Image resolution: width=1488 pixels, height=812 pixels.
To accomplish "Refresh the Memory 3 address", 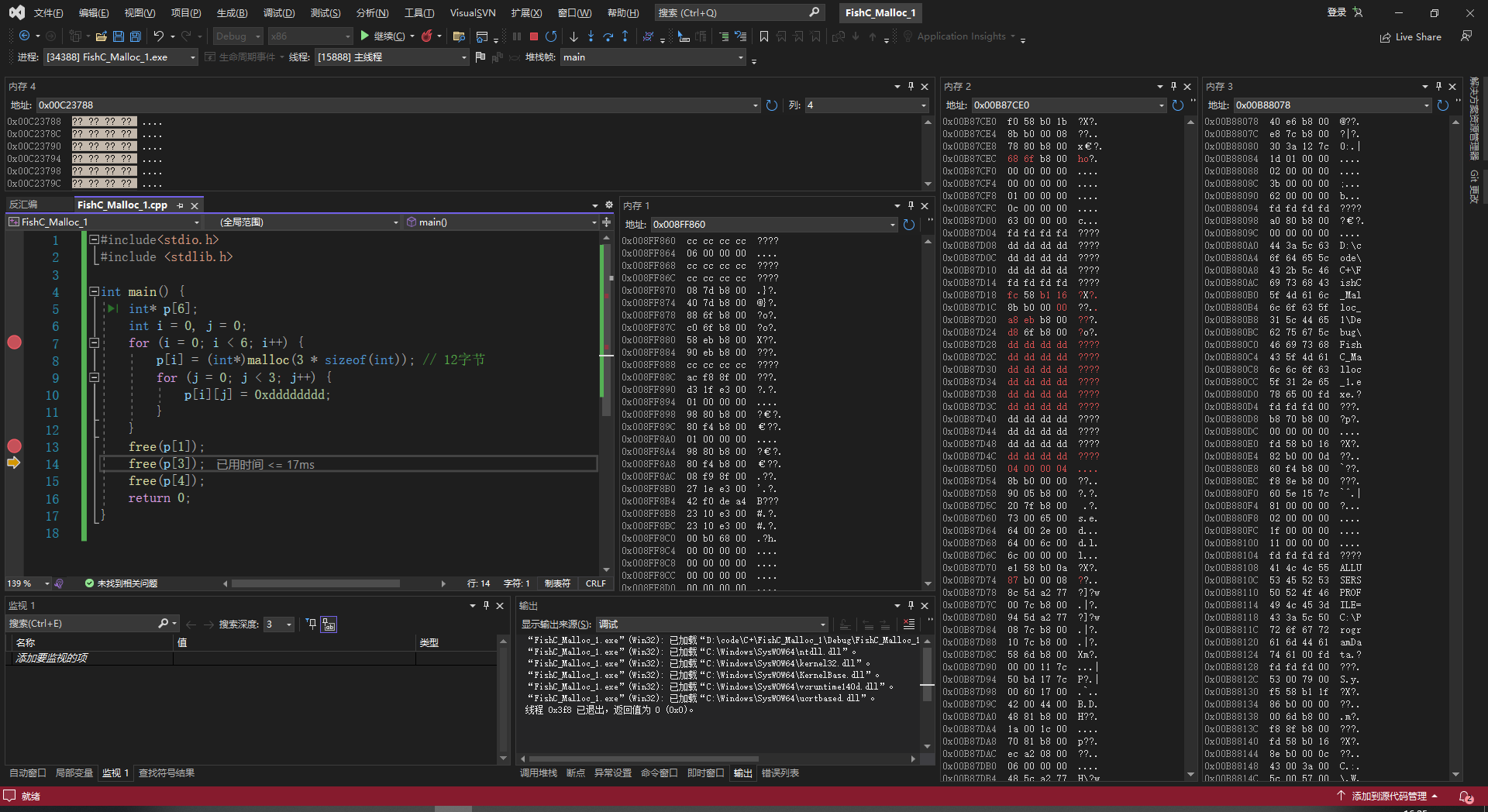I will [x=1442, y=105].
